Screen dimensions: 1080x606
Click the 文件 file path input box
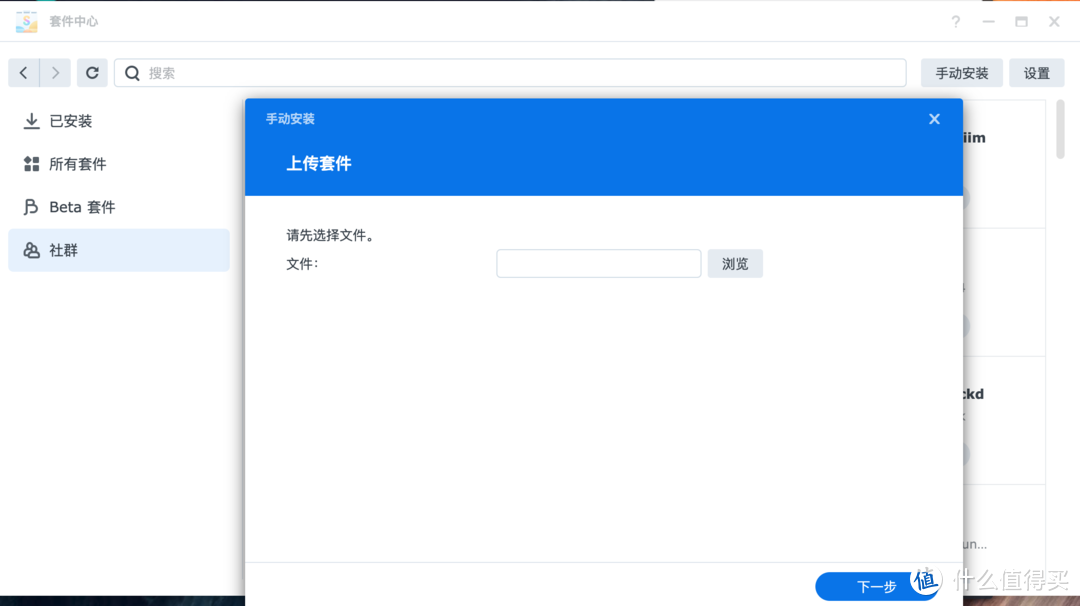pyautogui.click(x=598, y=263)
